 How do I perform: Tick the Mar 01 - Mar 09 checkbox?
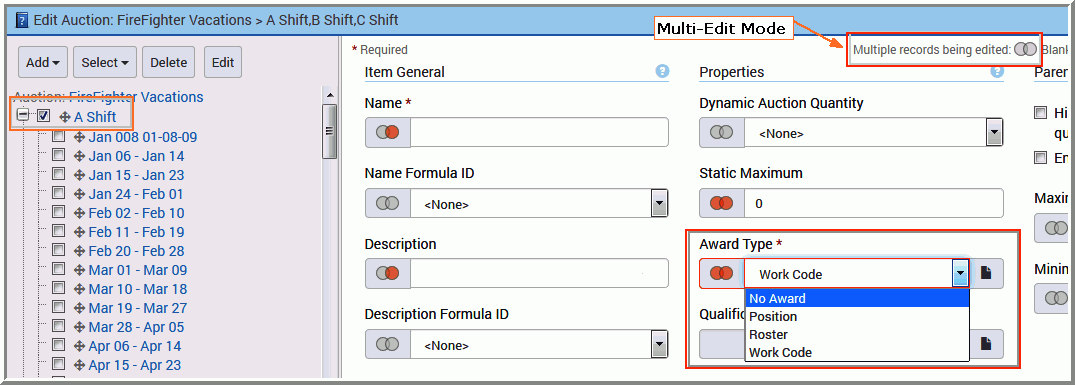[x=58, y=269]
